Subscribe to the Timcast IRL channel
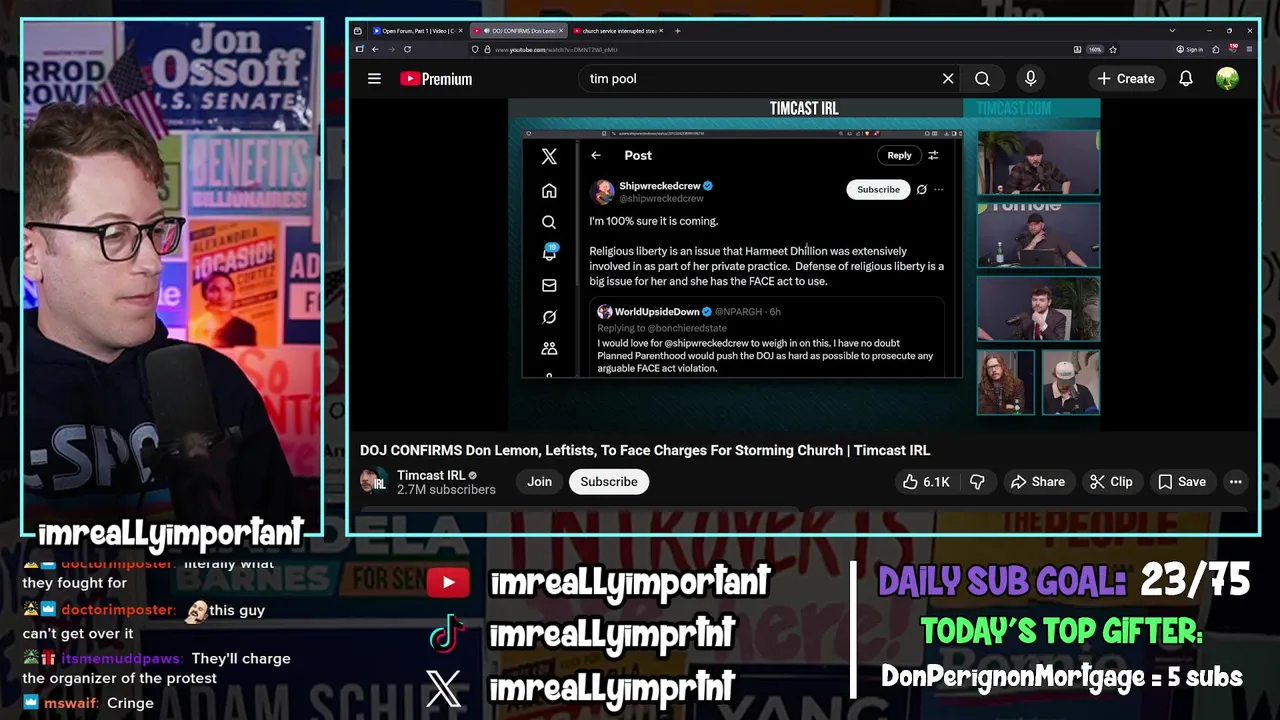Viewport: 1280px width, 720px height. click(609, 482)
